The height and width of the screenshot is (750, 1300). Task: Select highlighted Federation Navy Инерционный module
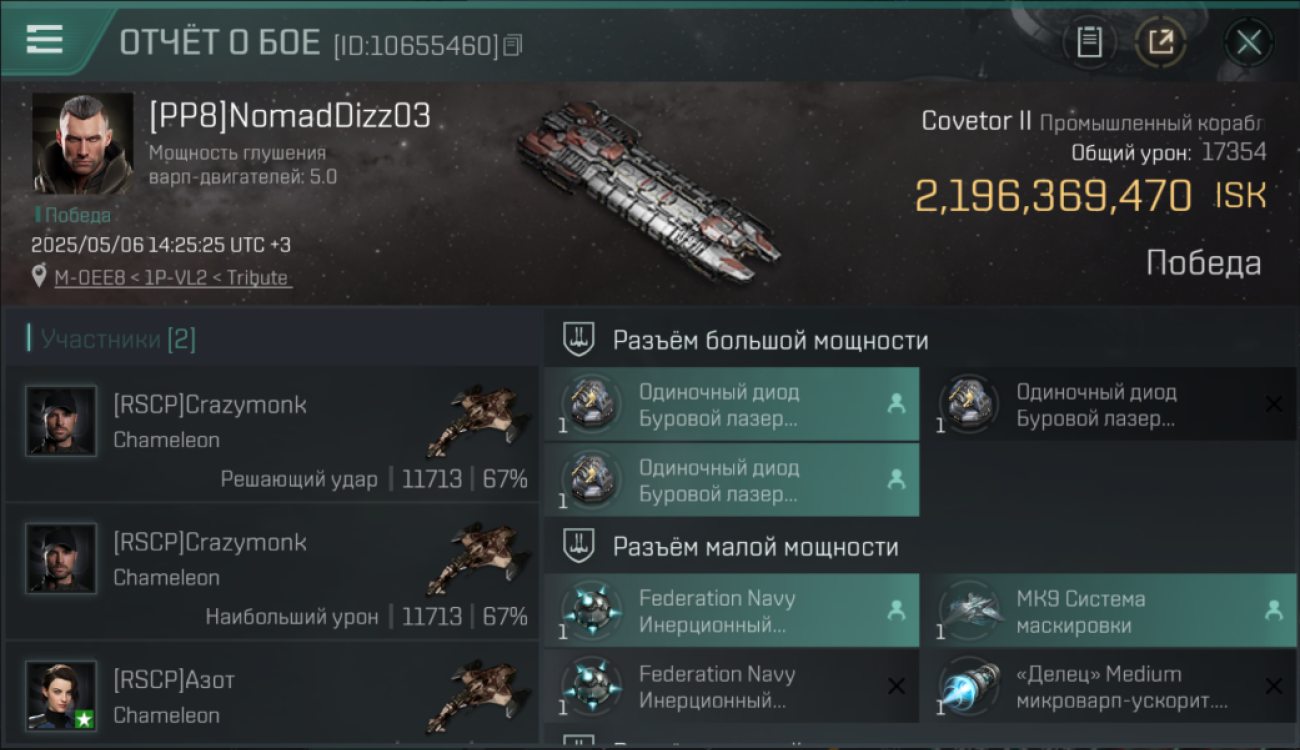(732, 610)
